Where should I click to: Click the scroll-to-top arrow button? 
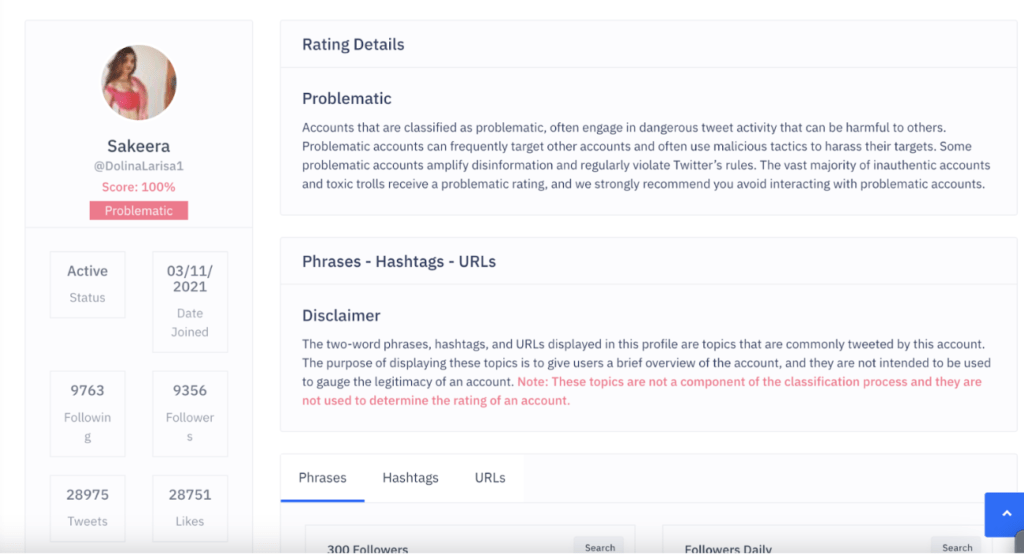1005,514
